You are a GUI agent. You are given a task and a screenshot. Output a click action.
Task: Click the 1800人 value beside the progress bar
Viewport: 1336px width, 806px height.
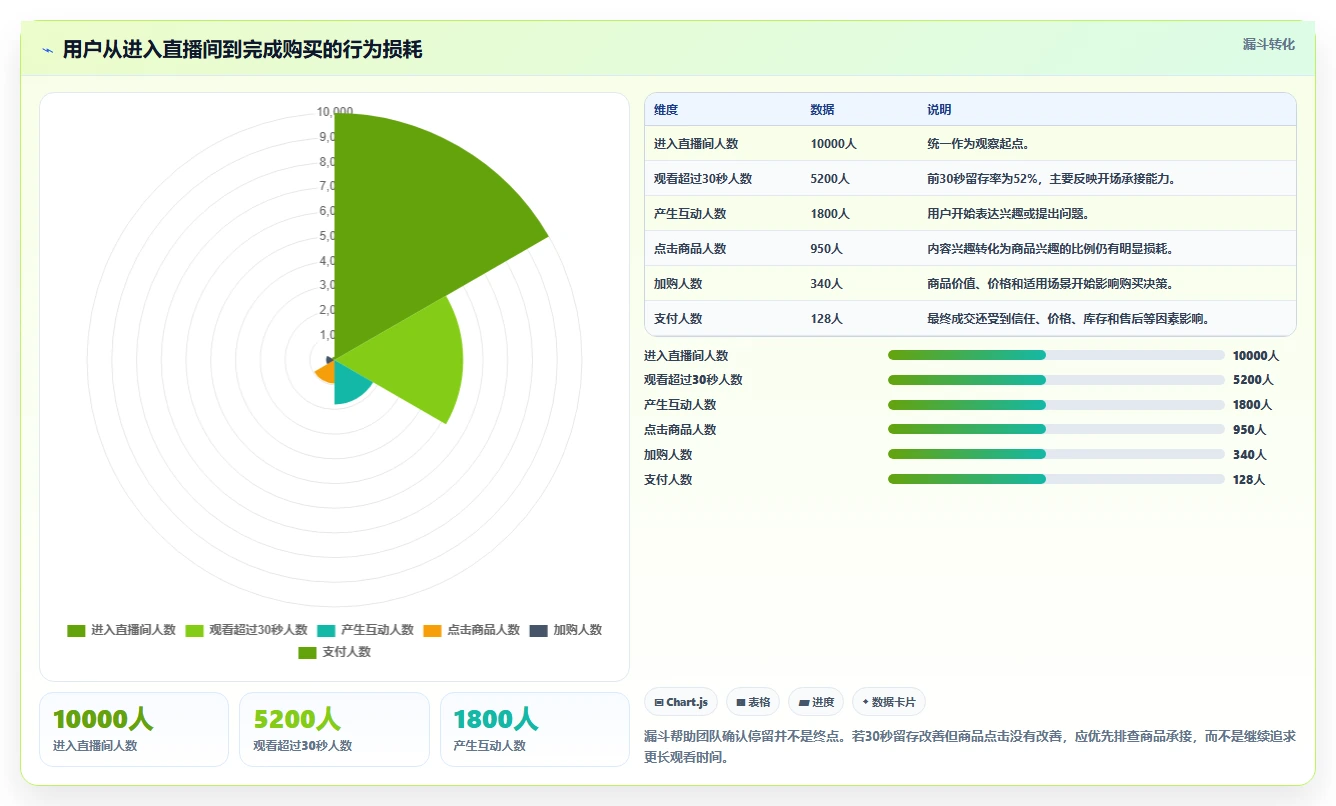[1252, 405]
